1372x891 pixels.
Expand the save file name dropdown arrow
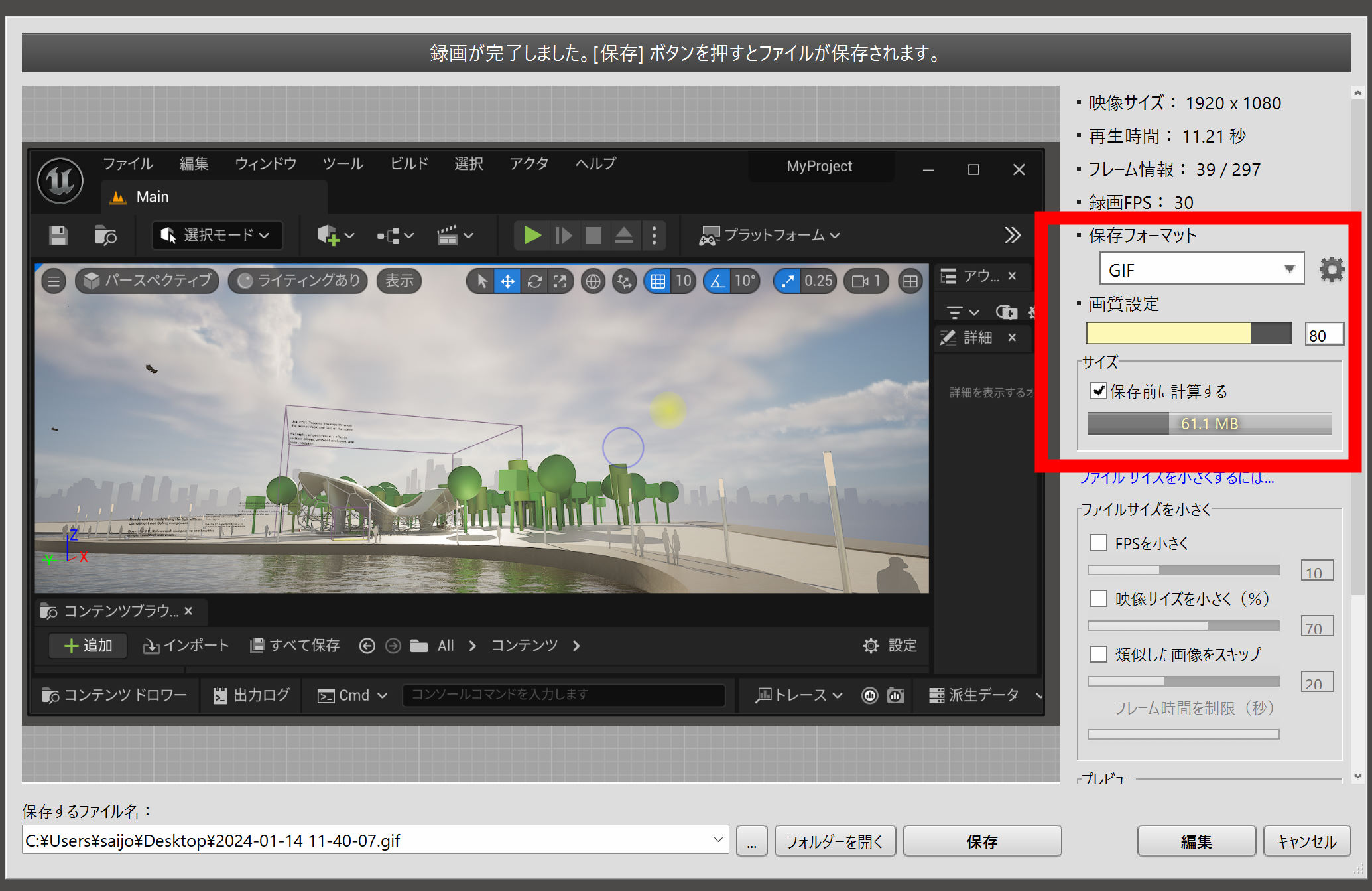click(717, 840)
